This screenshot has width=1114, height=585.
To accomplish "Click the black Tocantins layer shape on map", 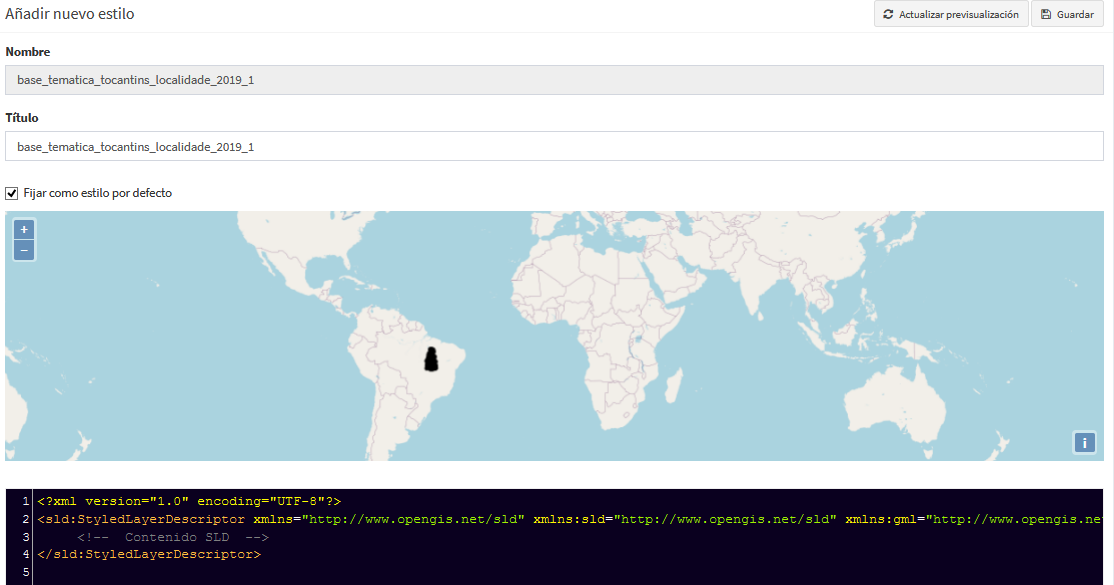I will [431, 359].
